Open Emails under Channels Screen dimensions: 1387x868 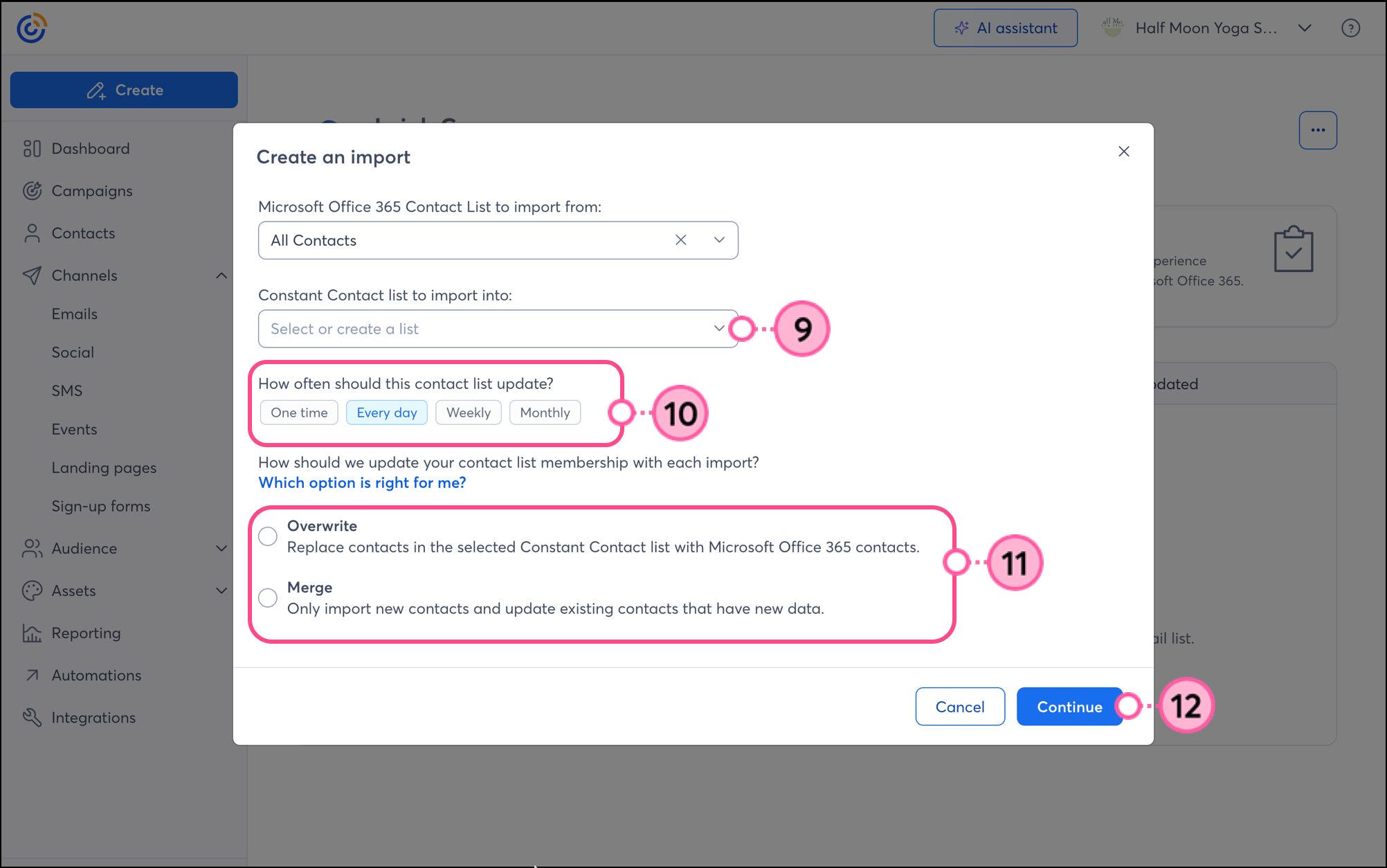click(x=75, y=314)
